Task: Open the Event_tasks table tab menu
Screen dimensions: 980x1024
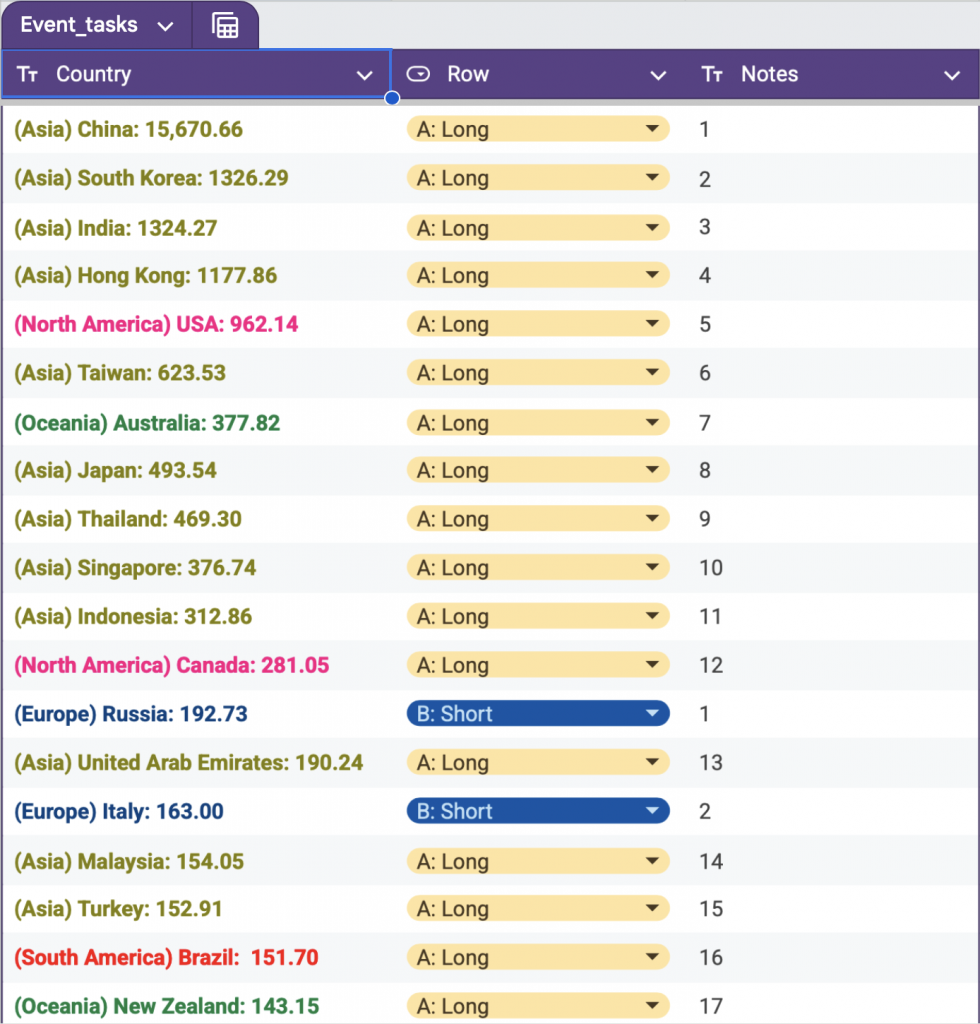Action: [x=166, y=26]
